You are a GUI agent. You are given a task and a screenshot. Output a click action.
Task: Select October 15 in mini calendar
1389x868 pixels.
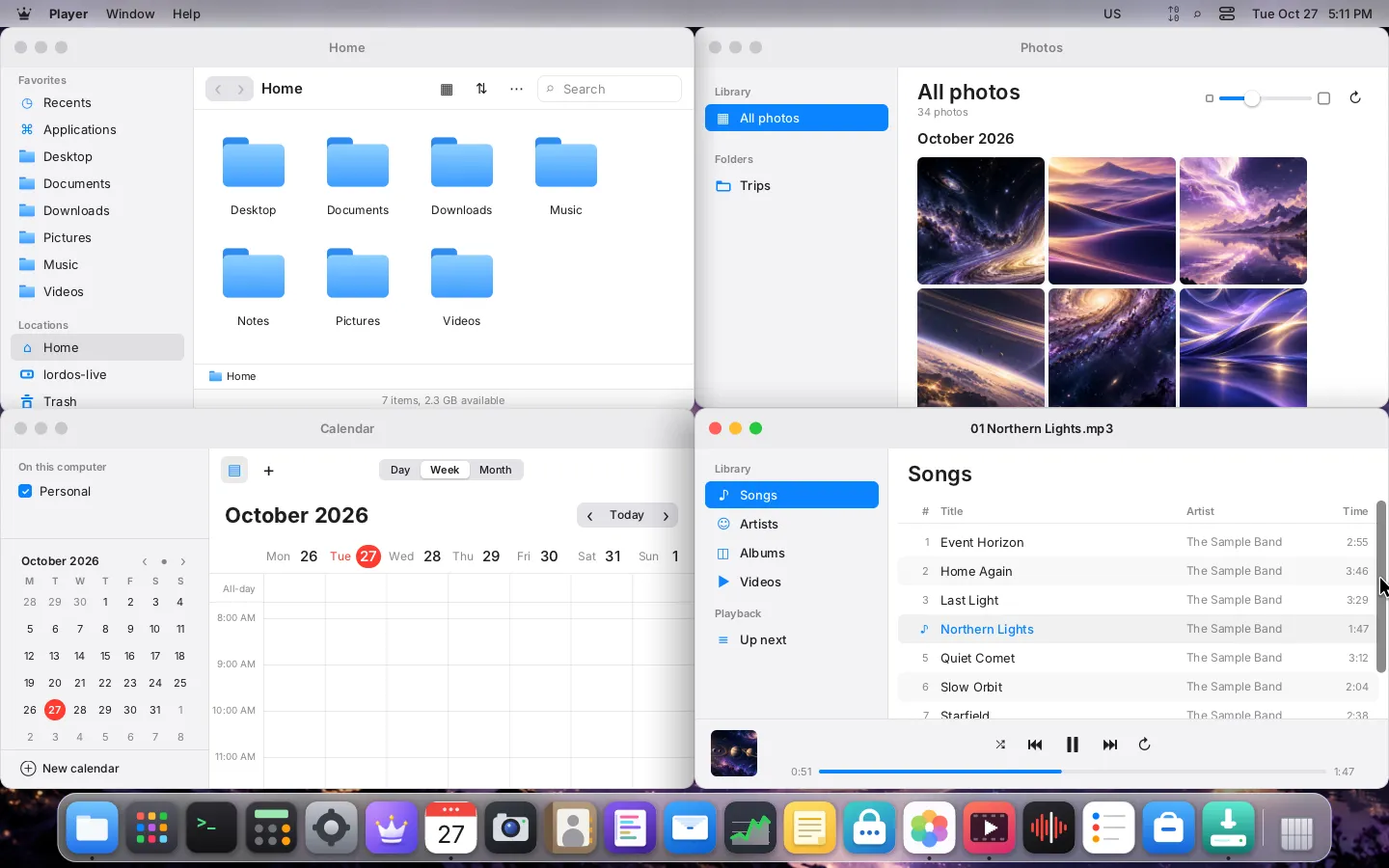tap(105, 656)
